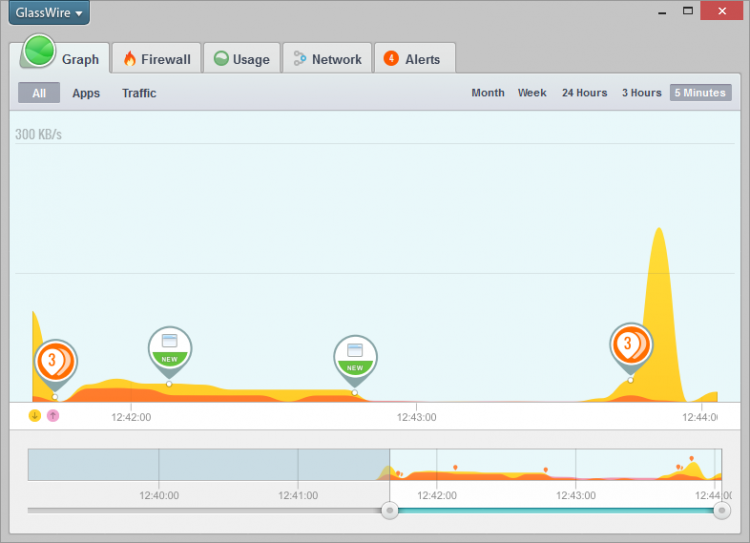
Task: Click the alert pin after 12:42:00 in mini timeline
Action: click(x=455, y=467)
